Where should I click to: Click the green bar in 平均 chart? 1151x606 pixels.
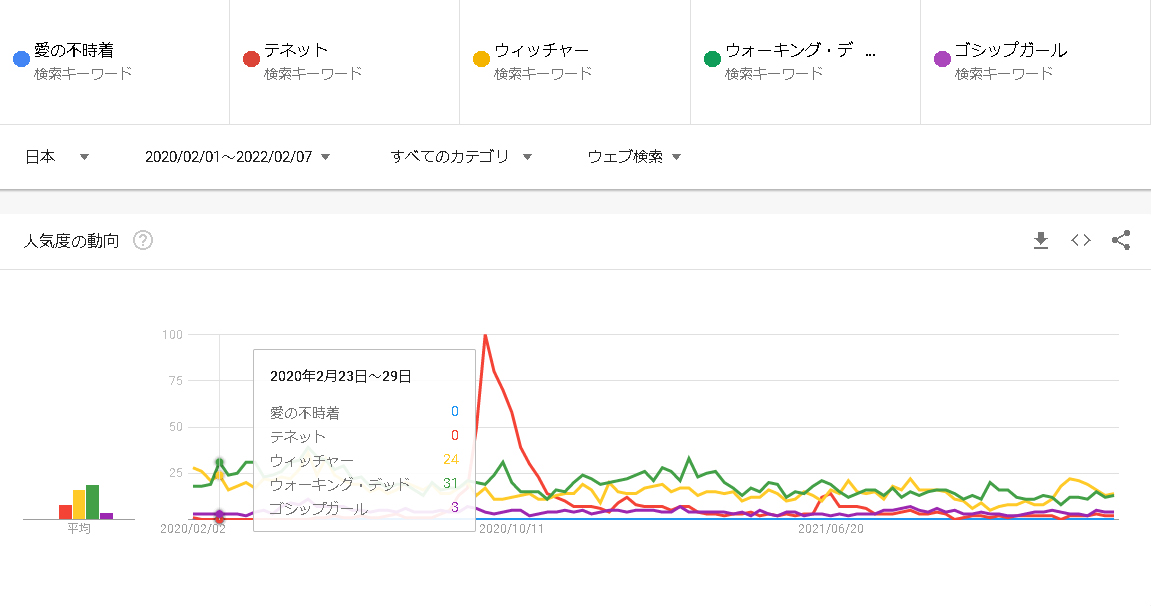point(92,502)
